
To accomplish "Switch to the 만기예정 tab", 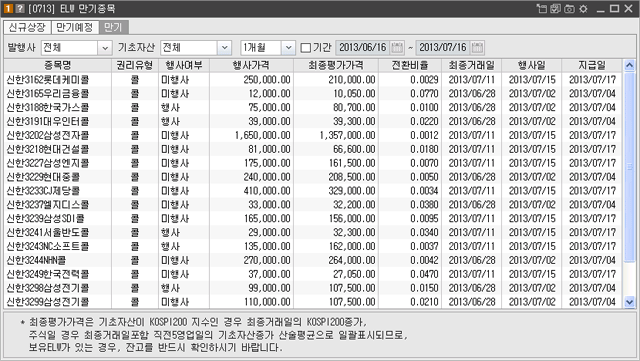I will pos(75,27).
